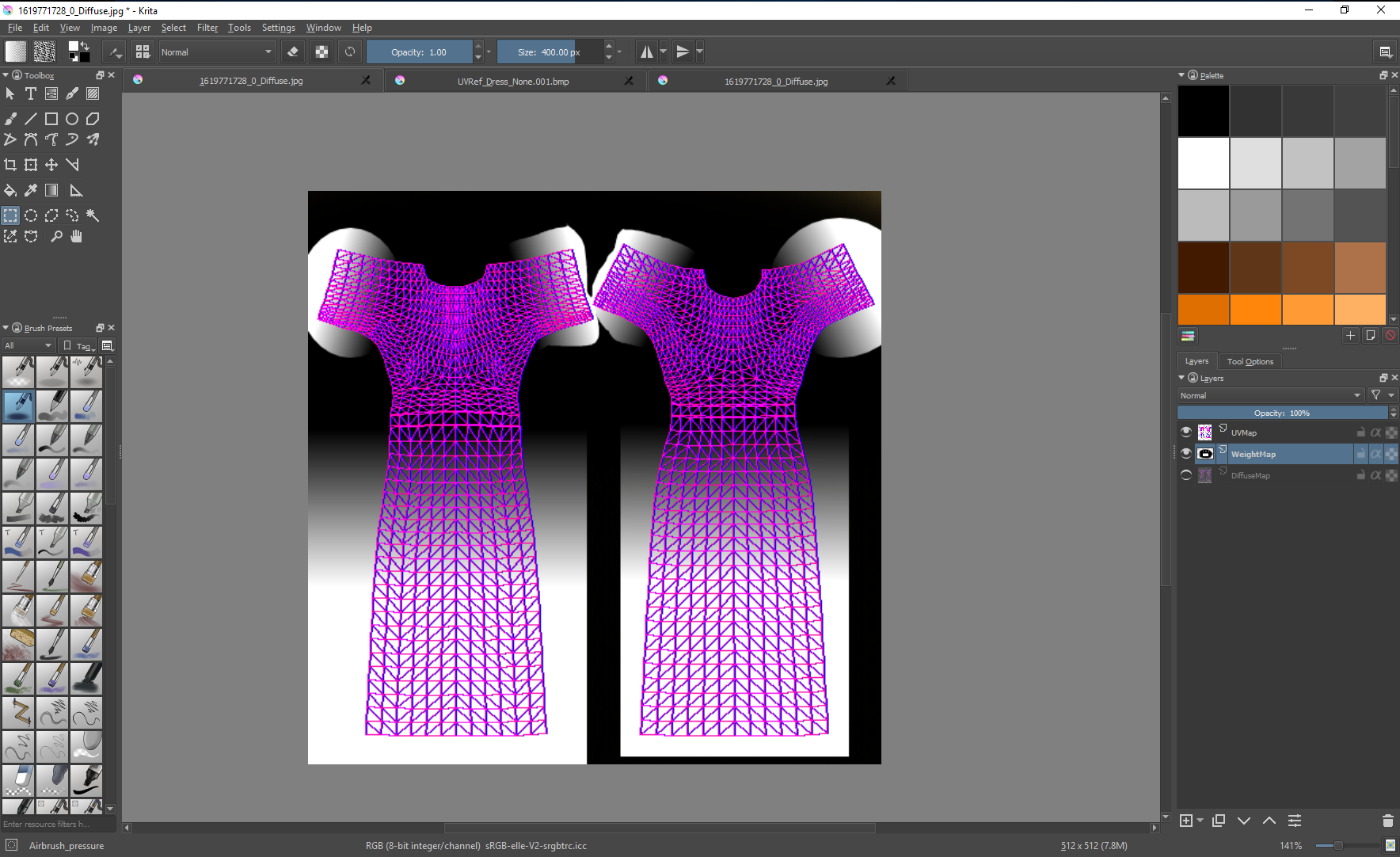Viewport: 1400px width, 857px height.
Task: Switch to Tool Options tab
Action: [1250, 361]
